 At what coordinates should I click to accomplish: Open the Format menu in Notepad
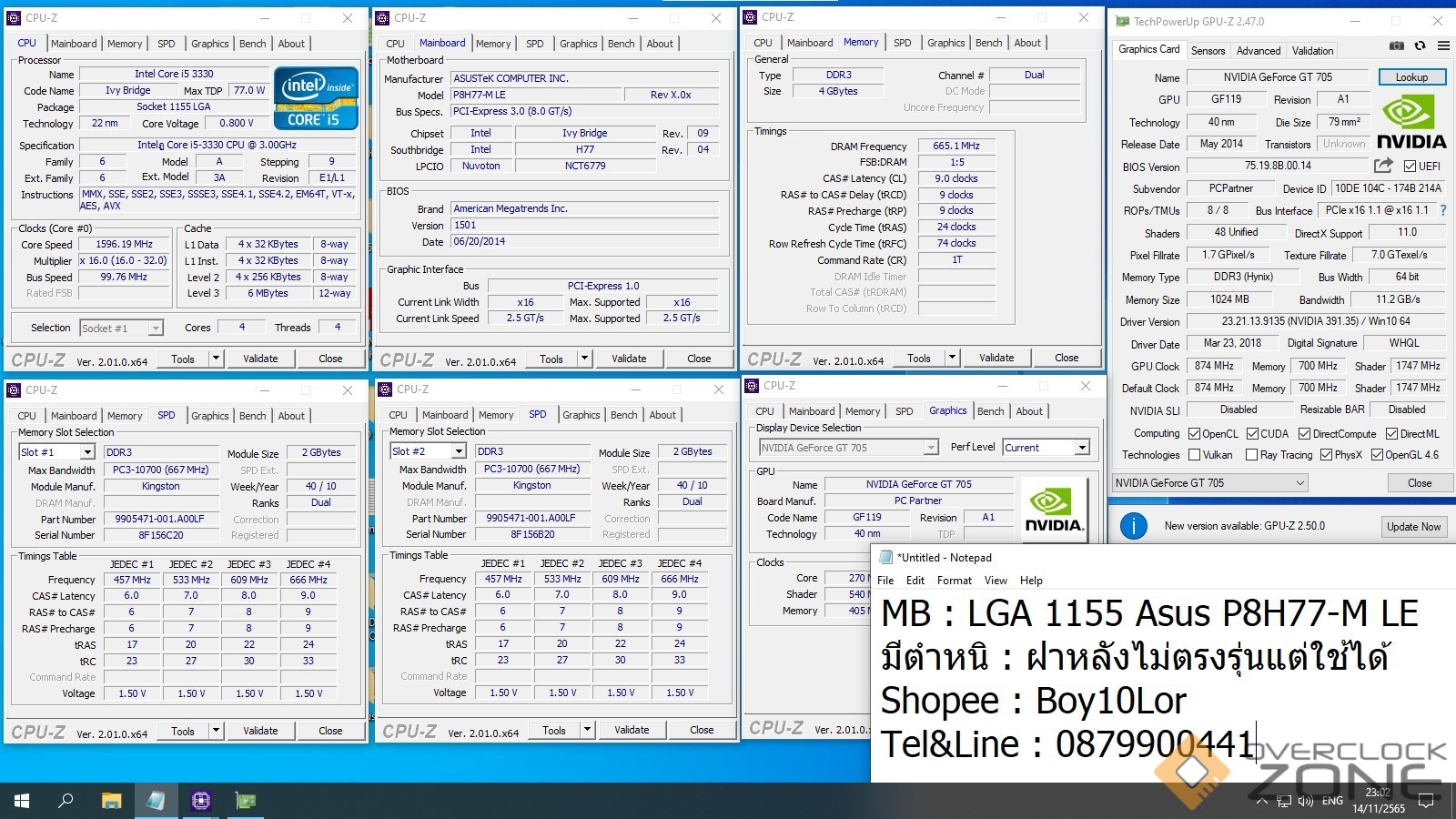coord(954,581)
